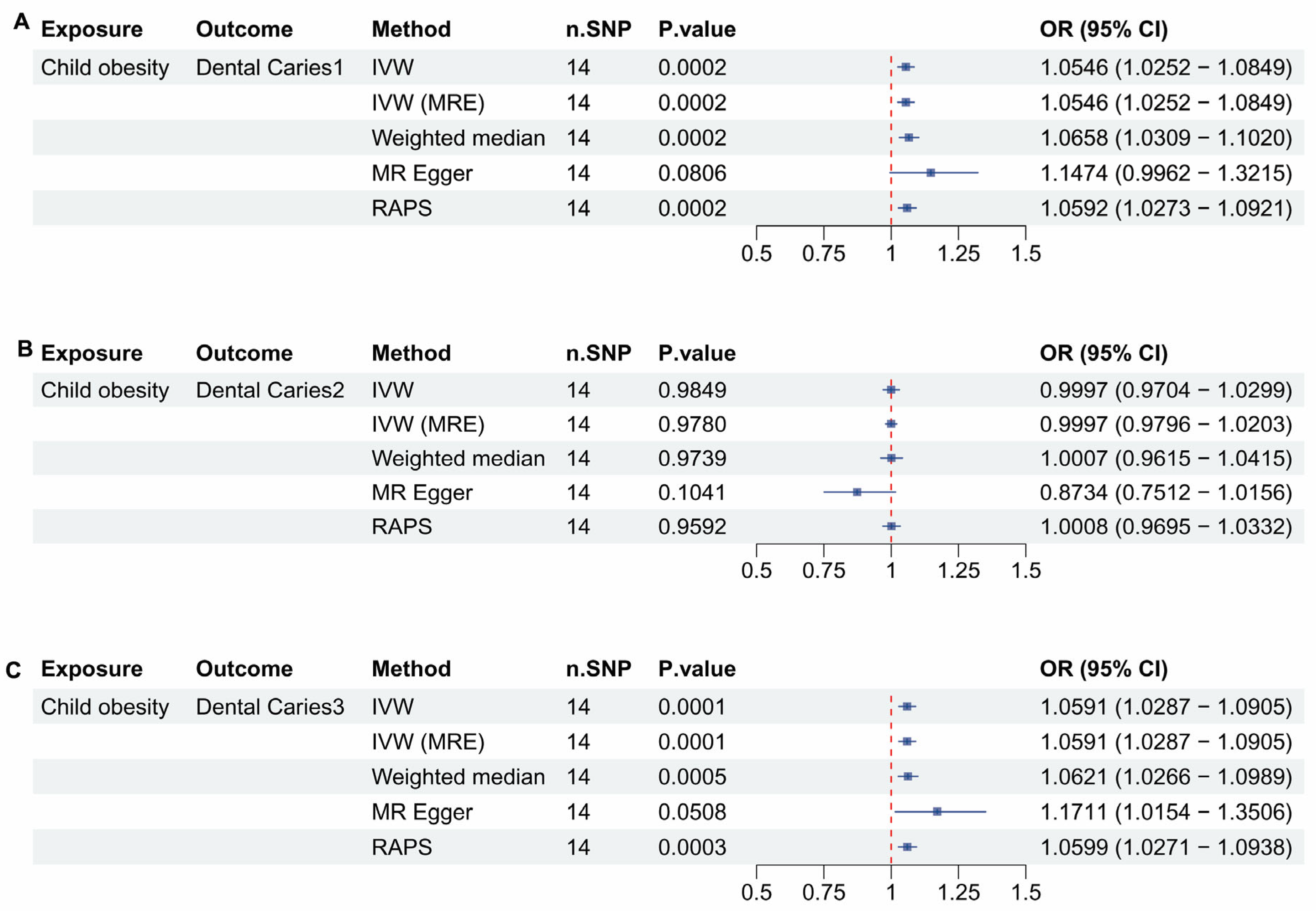Click the MR Egger marker in panel A
This screenshot has width=1316, height=911.
(930, 172)
